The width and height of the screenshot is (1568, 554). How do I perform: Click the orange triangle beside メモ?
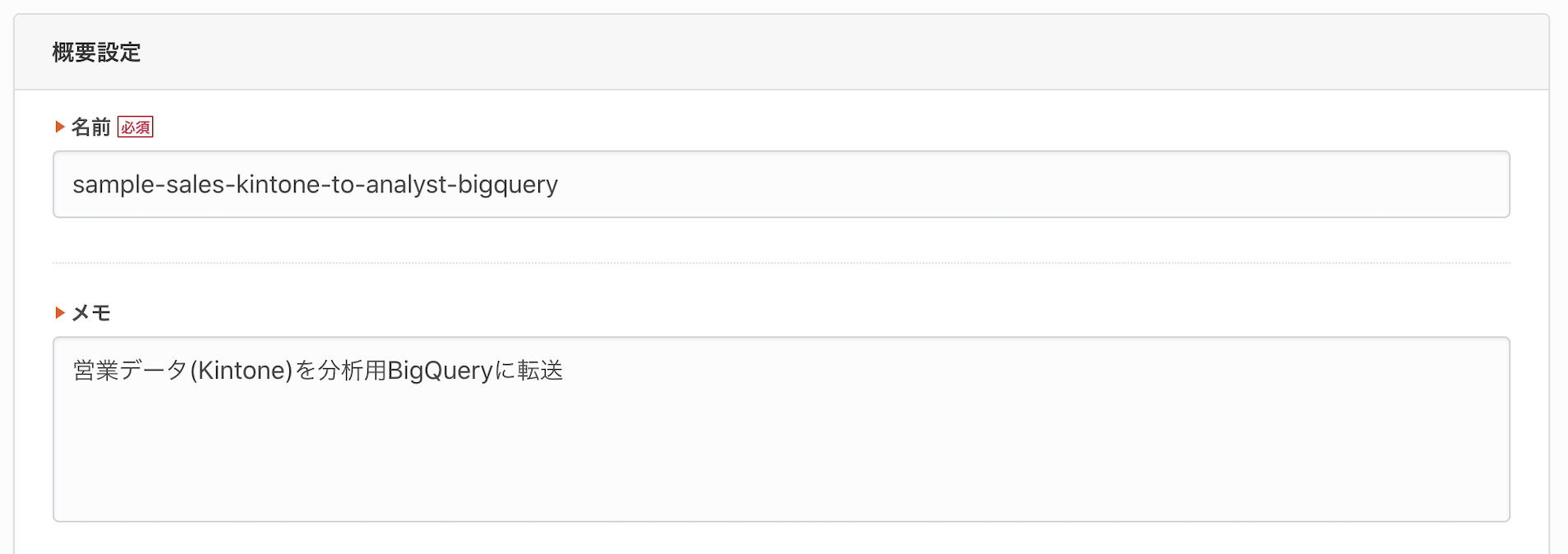pos(59,312)
